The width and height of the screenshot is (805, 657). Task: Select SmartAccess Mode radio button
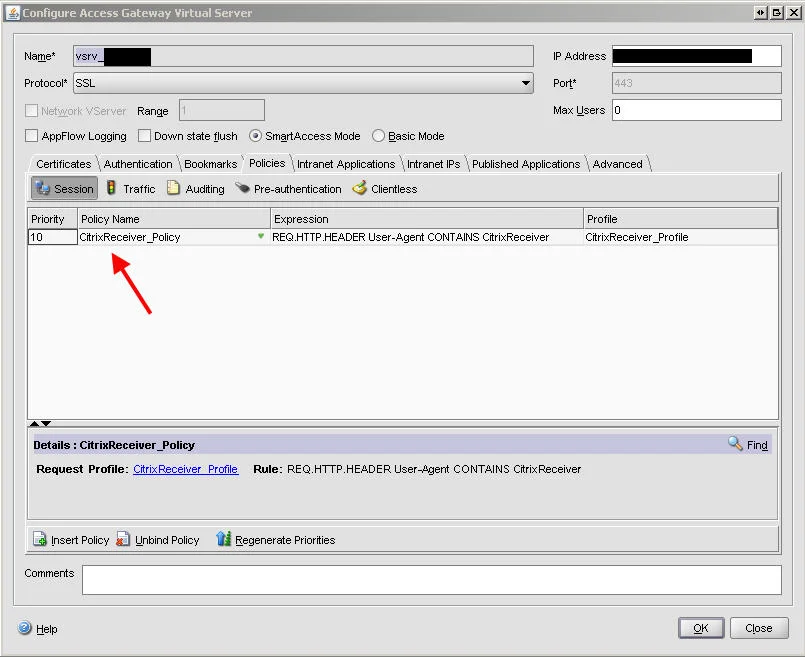tap(255, 136)
